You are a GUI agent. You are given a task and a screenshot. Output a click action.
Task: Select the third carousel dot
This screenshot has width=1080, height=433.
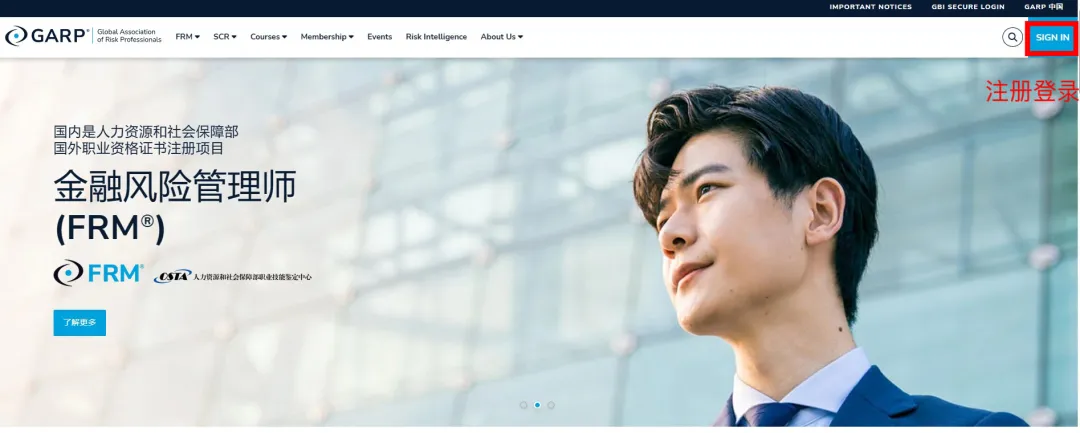tap(551, 405)
